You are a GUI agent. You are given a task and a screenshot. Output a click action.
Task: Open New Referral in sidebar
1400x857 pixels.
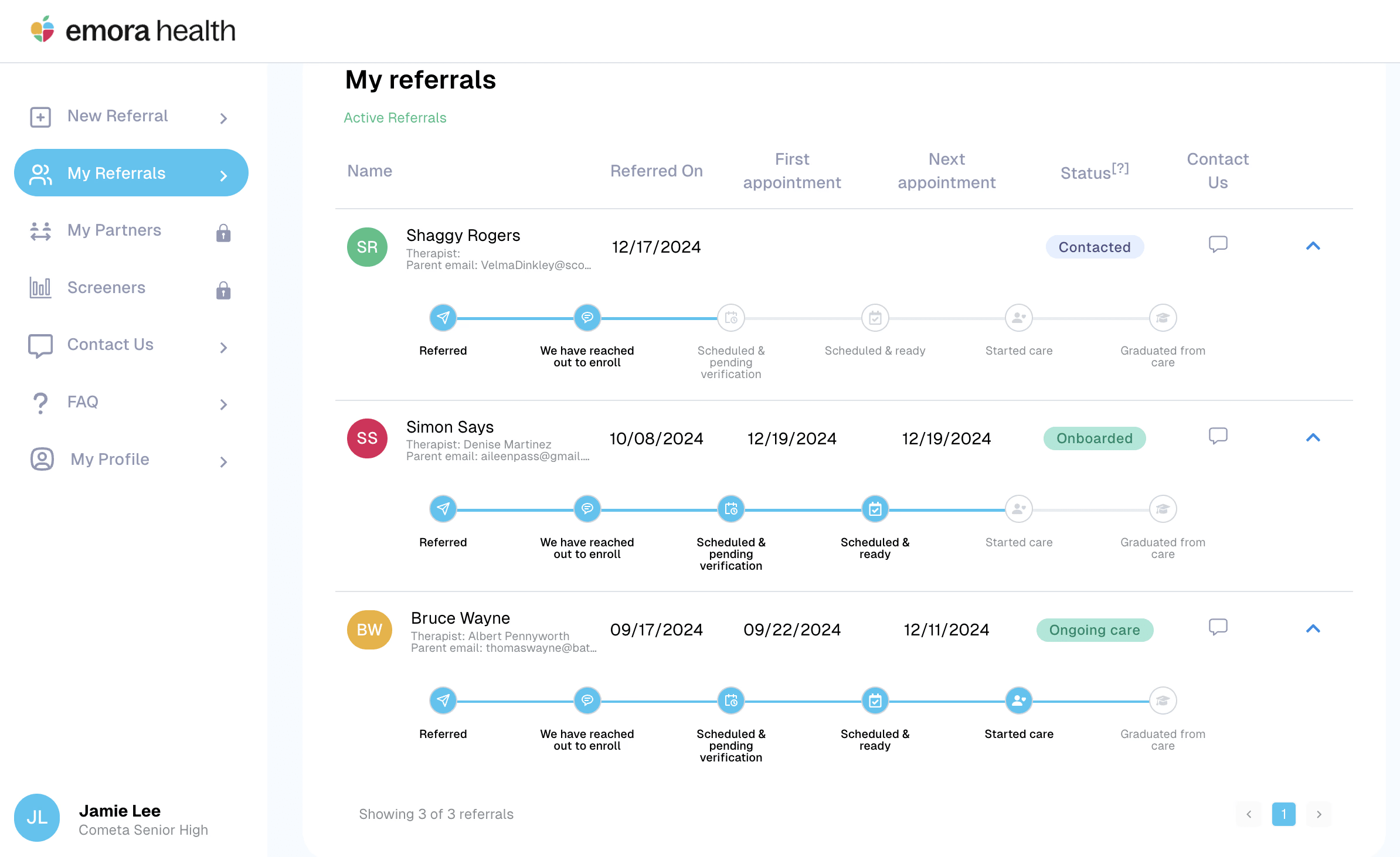(117, 116)
